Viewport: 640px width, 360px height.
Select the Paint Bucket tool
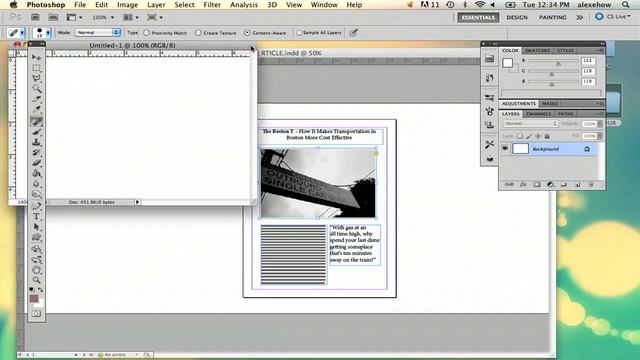[36, 173]
